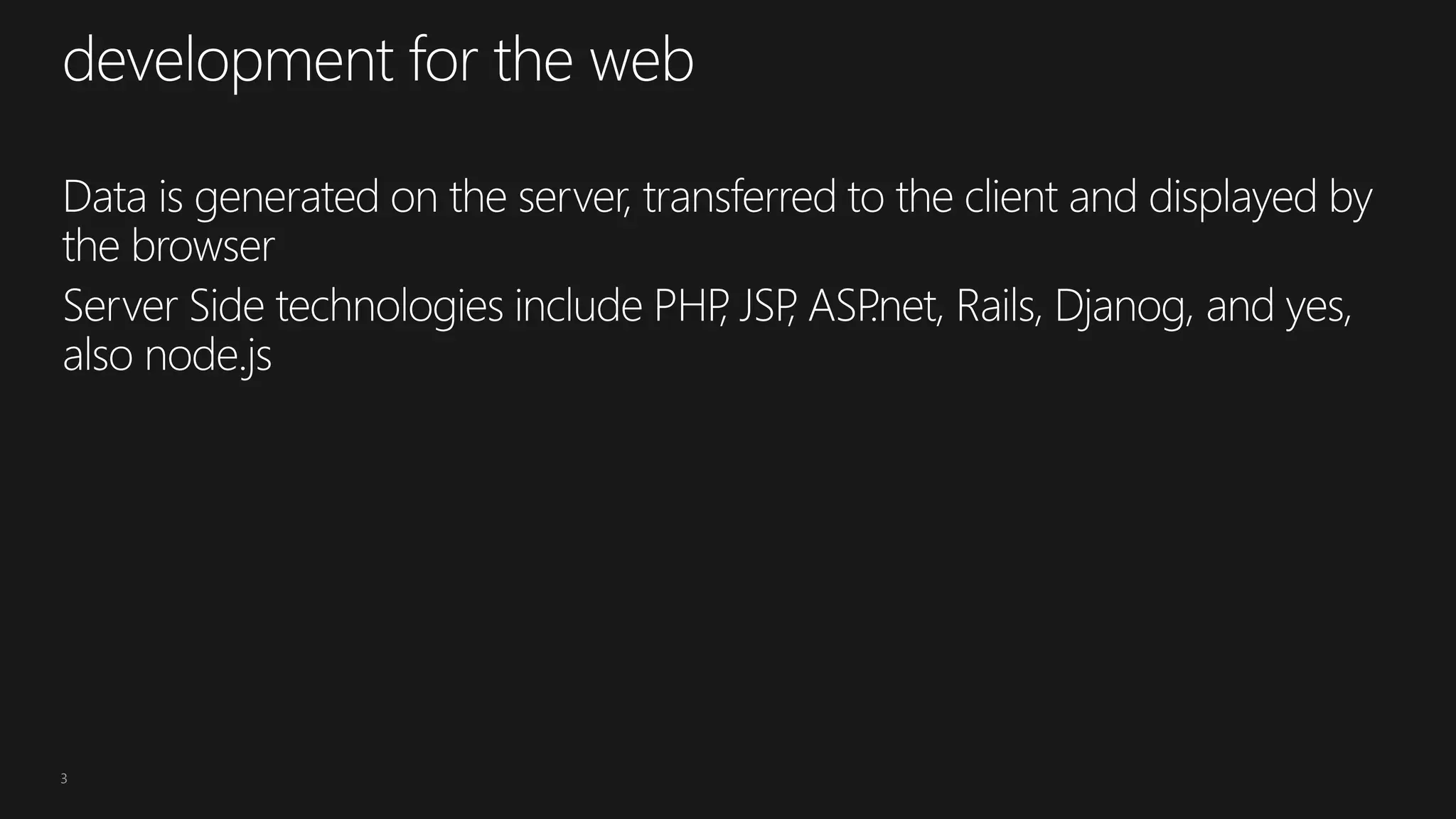This screenshot has height=819, width=1456.
Task: Click the word 'Data' in the body text
Action: tap(105, 197)
